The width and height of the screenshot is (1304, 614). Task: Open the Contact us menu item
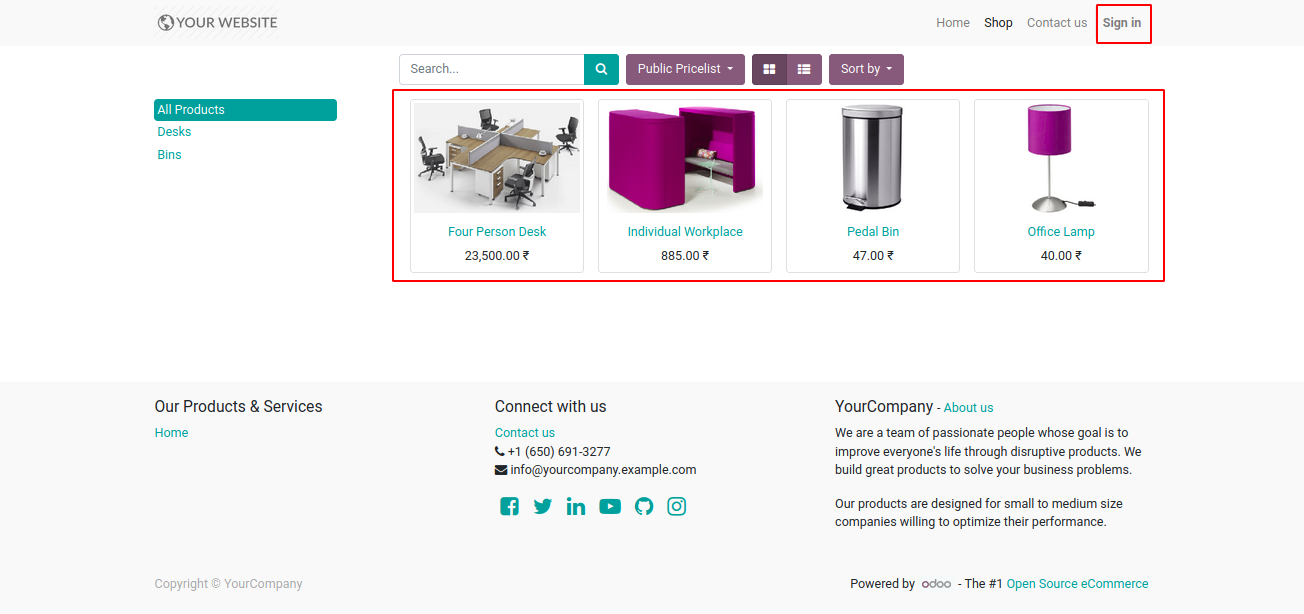click(1056, 22)
